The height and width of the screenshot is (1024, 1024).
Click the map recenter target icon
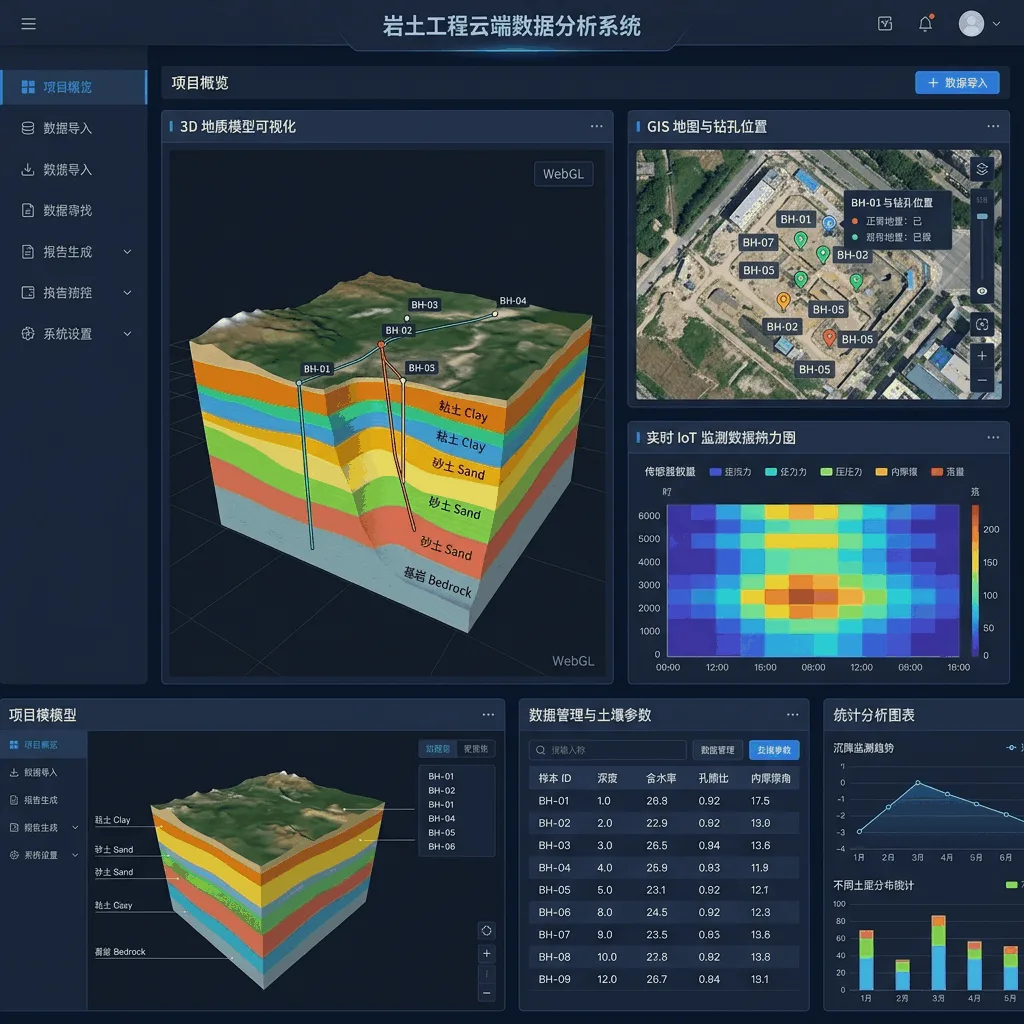coord(982,325)
